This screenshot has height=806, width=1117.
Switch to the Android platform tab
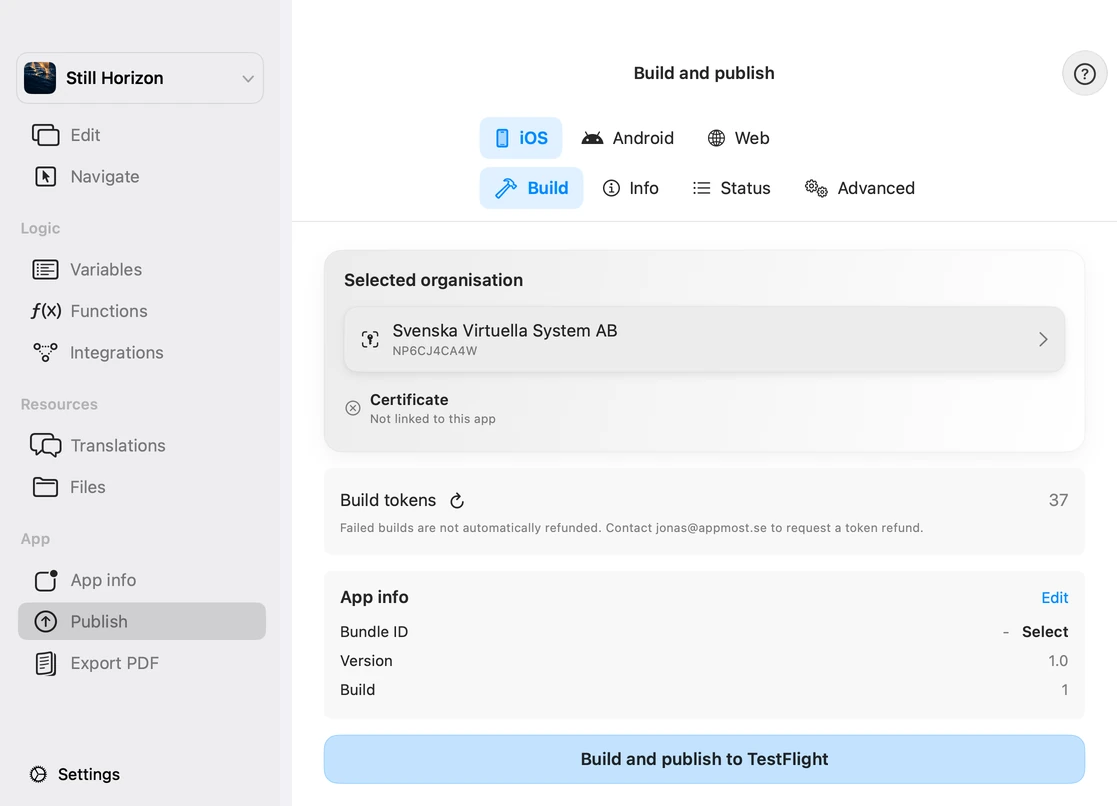click(628, 138)
